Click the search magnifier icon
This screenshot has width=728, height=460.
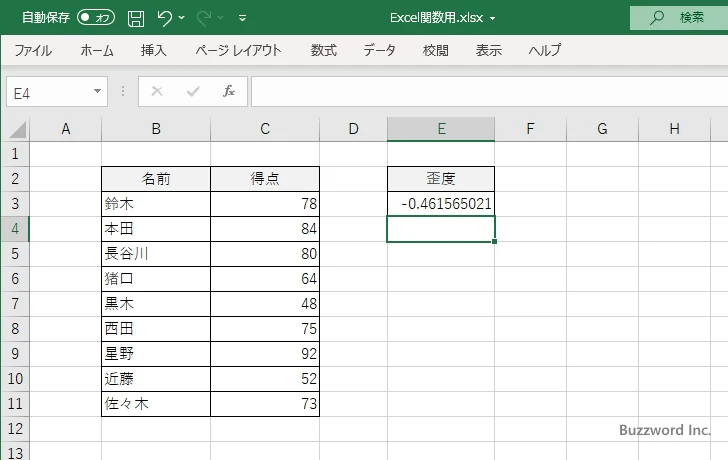tap(657, 18)
